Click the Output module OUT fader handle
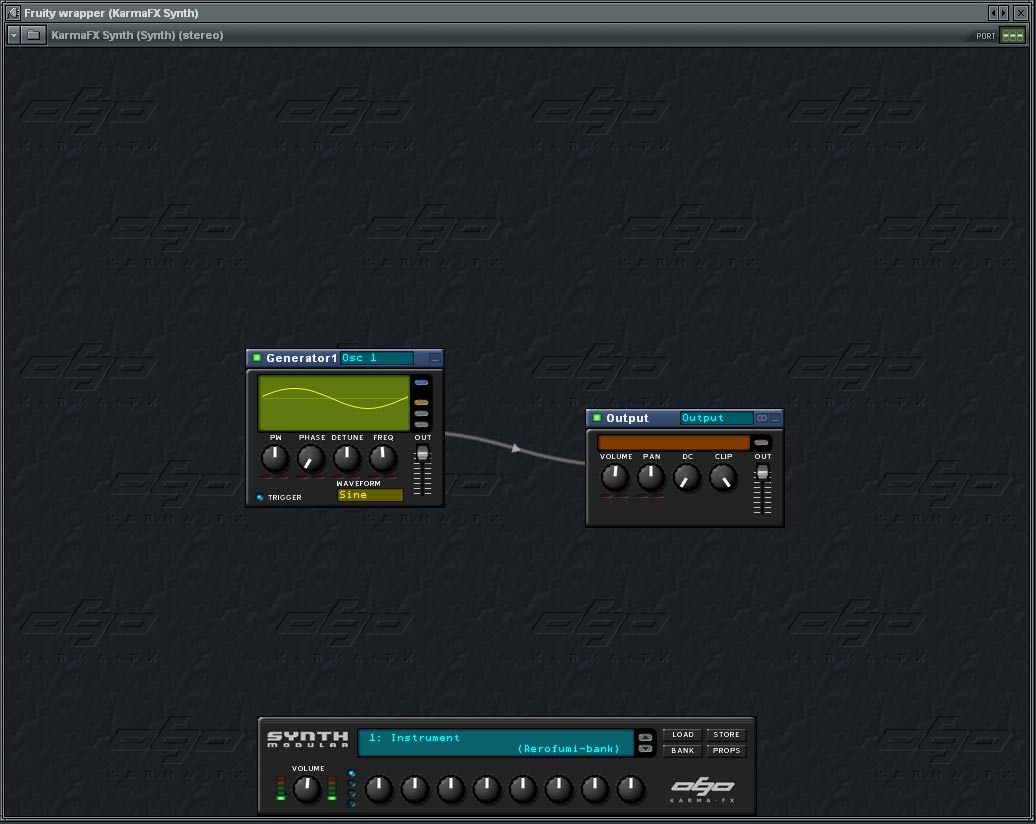The height and width of the screenshot is (824, 1036). [x=762, y=472]
